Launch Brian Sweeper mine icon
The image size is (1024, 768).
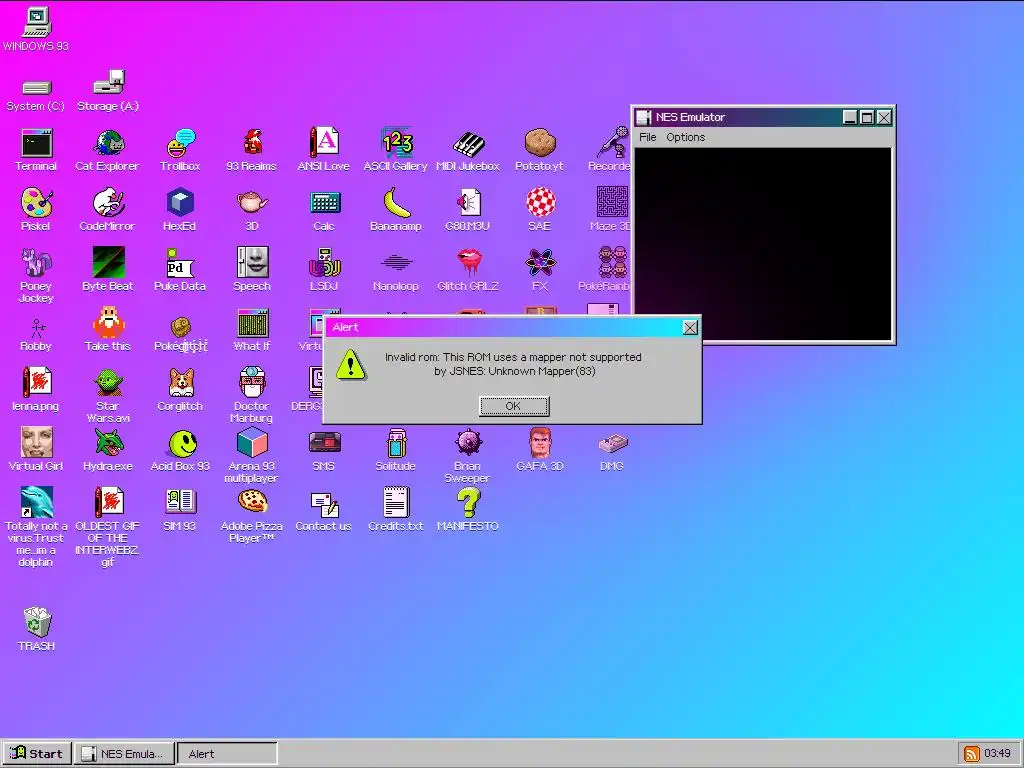468,442
